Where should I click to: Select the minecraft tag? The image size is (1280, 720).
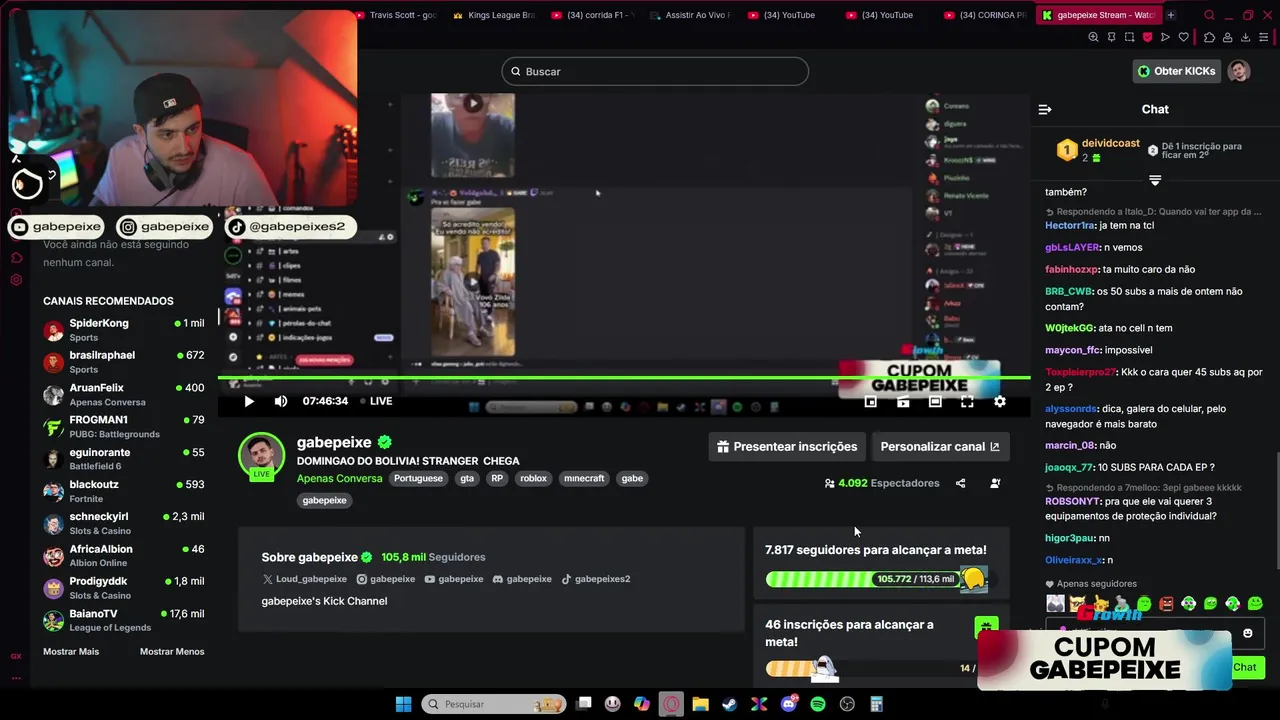coord(584,478)
